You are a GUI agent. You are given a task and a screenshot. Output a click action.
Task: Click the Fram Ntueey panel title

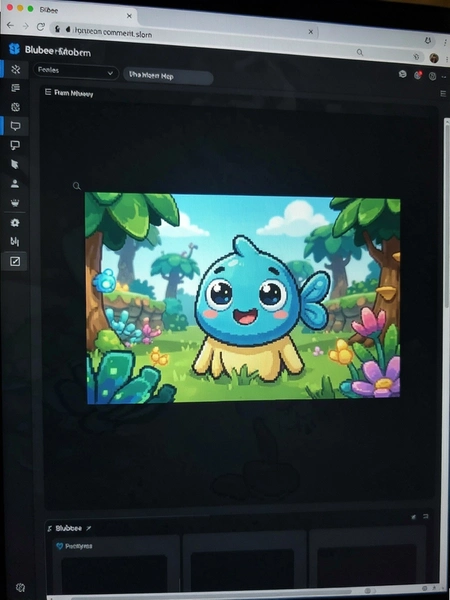click(x=73, y=93)
